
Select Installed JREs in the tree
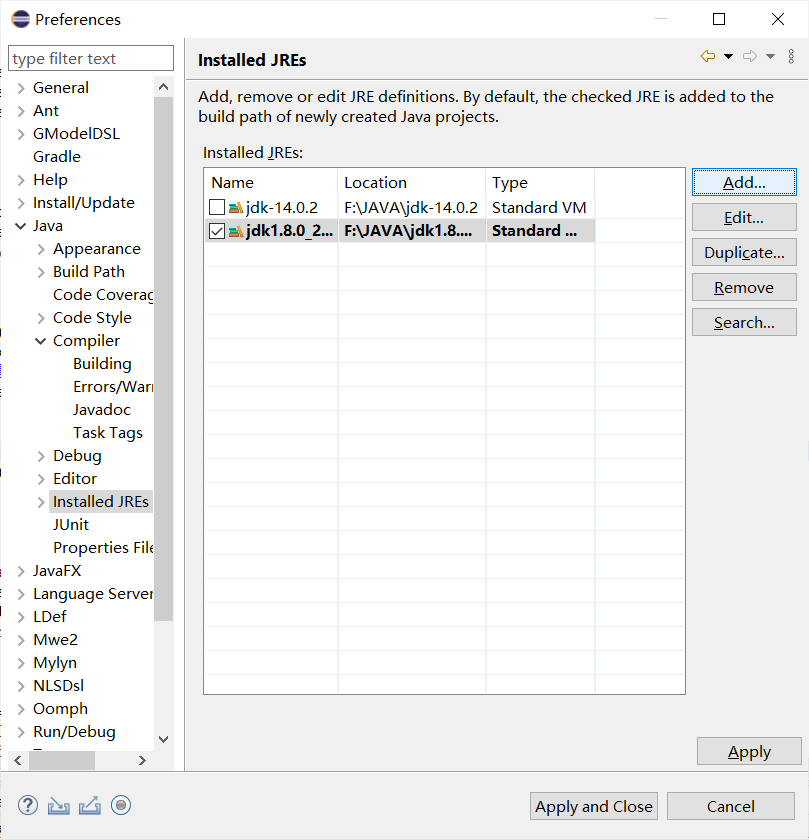click(x=101, y=501)
